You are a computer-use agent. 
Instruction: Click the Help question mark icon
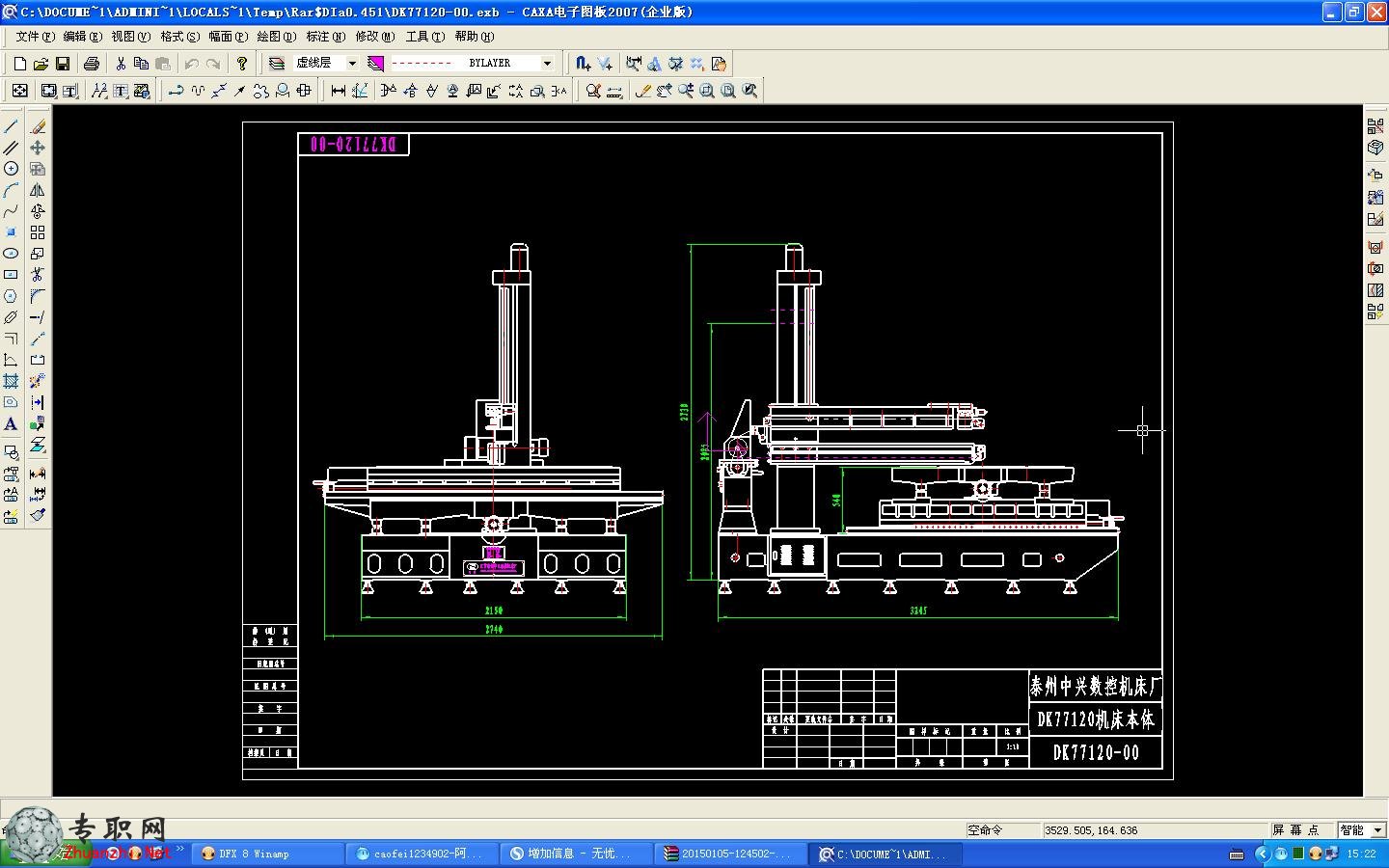pyautogui.click(x=242, y=64)
